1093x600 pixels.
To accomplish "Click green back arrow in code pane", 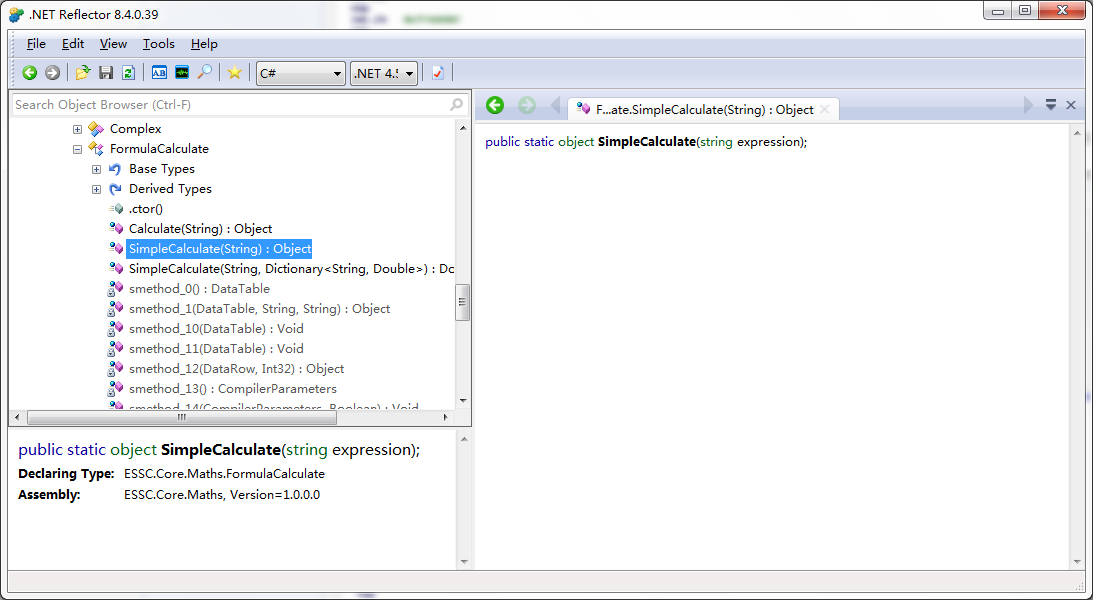I will point(495,105).
